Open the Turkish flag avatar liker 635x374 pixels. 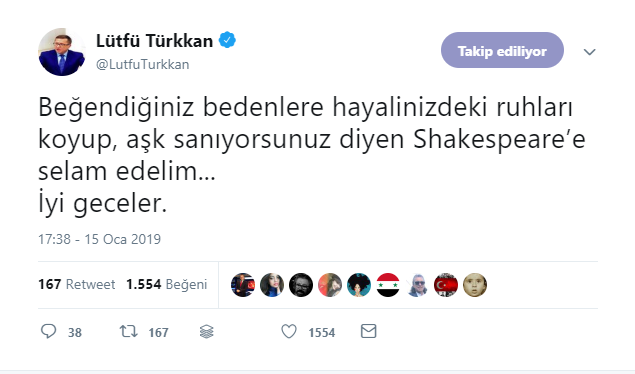pos(446,285)
